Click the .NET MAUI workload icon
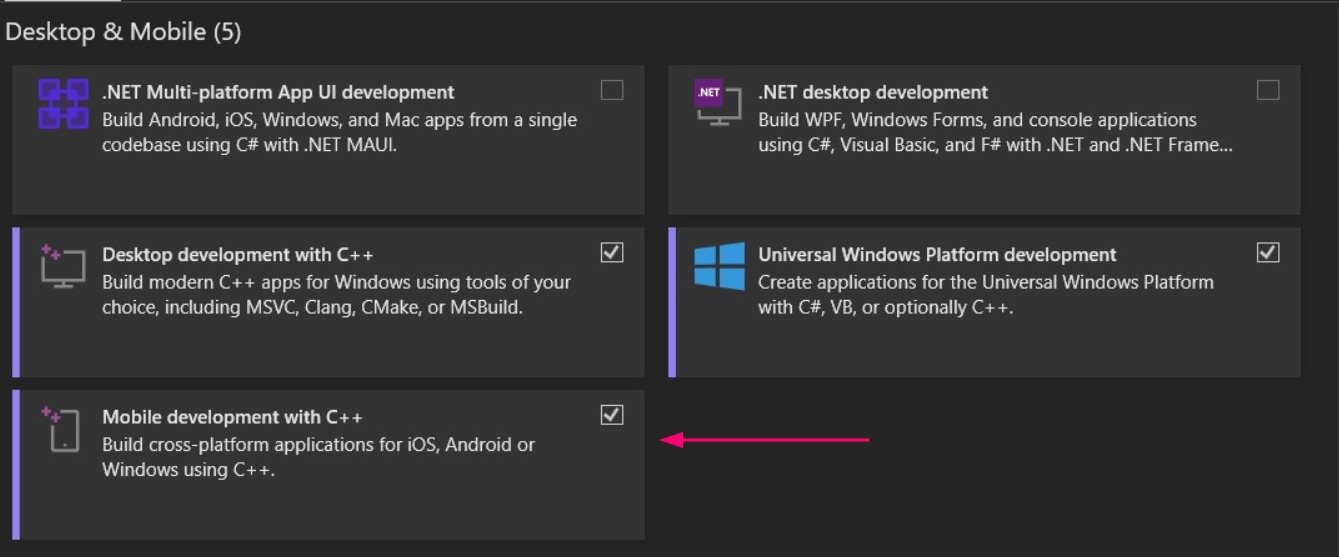Image resolution: width=1339 pixels, height=557 pixels. point(63,104)
